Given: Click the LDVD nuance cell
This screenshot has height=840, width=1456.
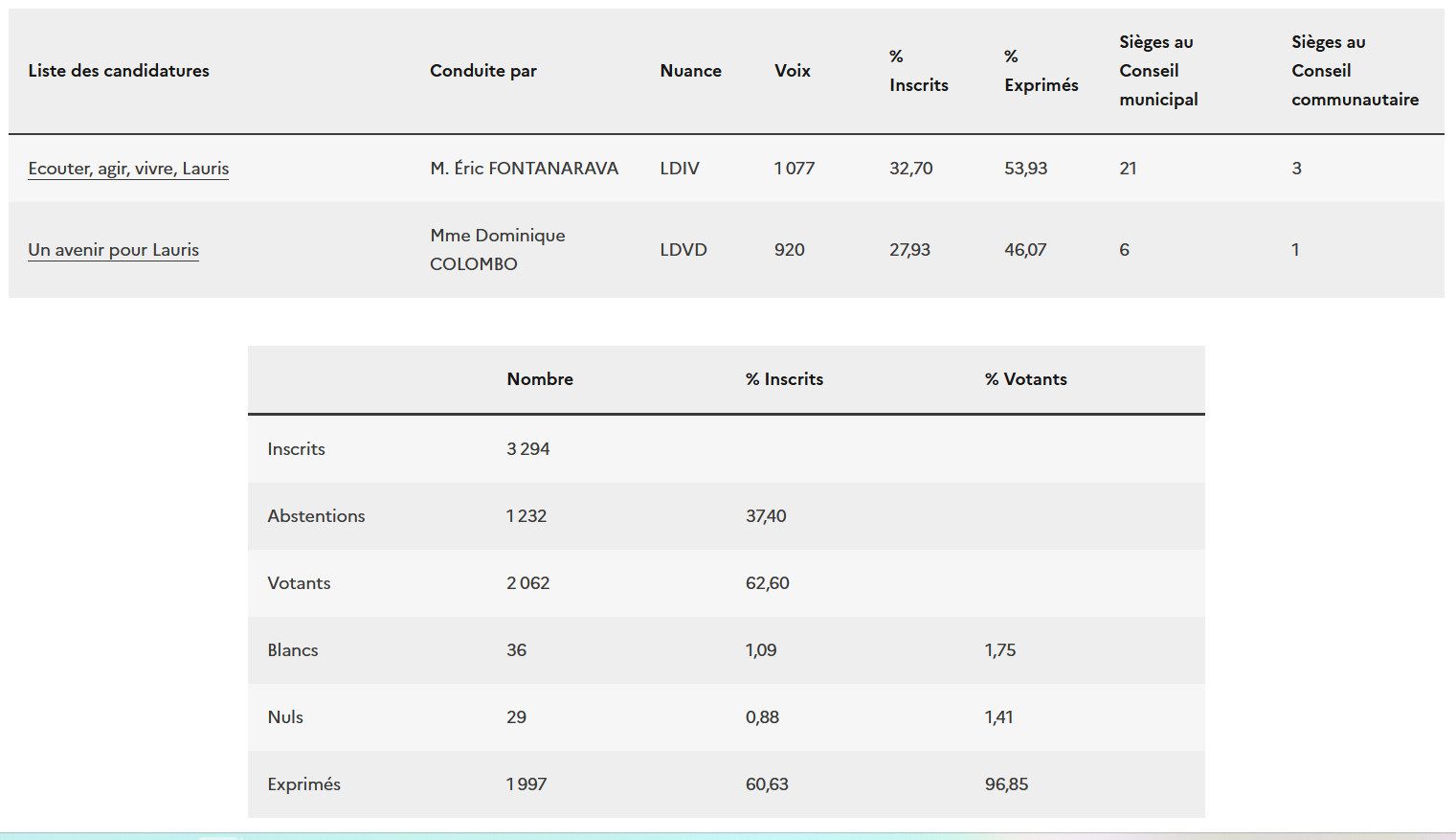Looking at the screenshot, I should click(x=683, y=250).
